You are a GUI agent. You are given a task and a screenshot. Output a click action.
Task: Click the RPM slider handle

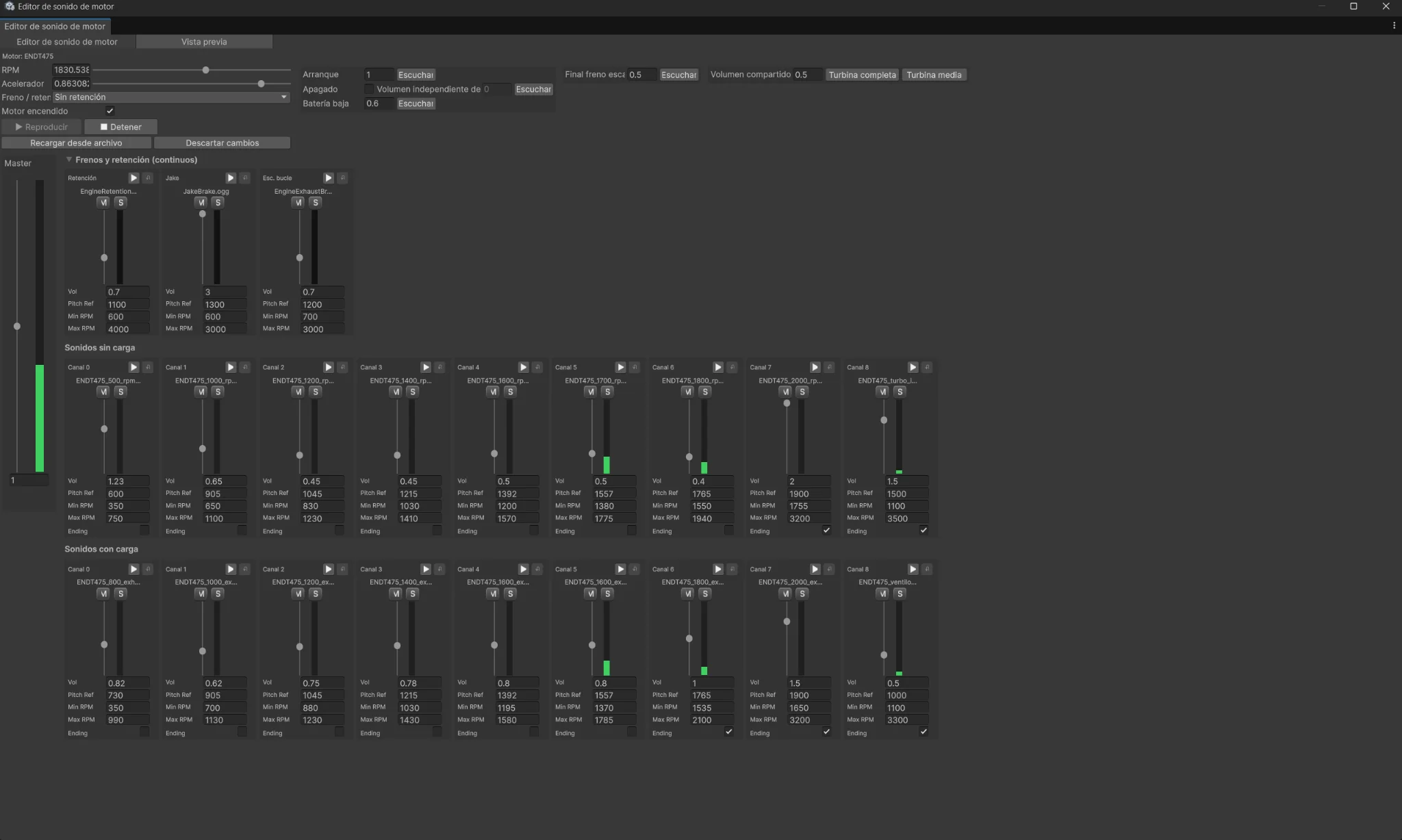(x=205, y=70)
